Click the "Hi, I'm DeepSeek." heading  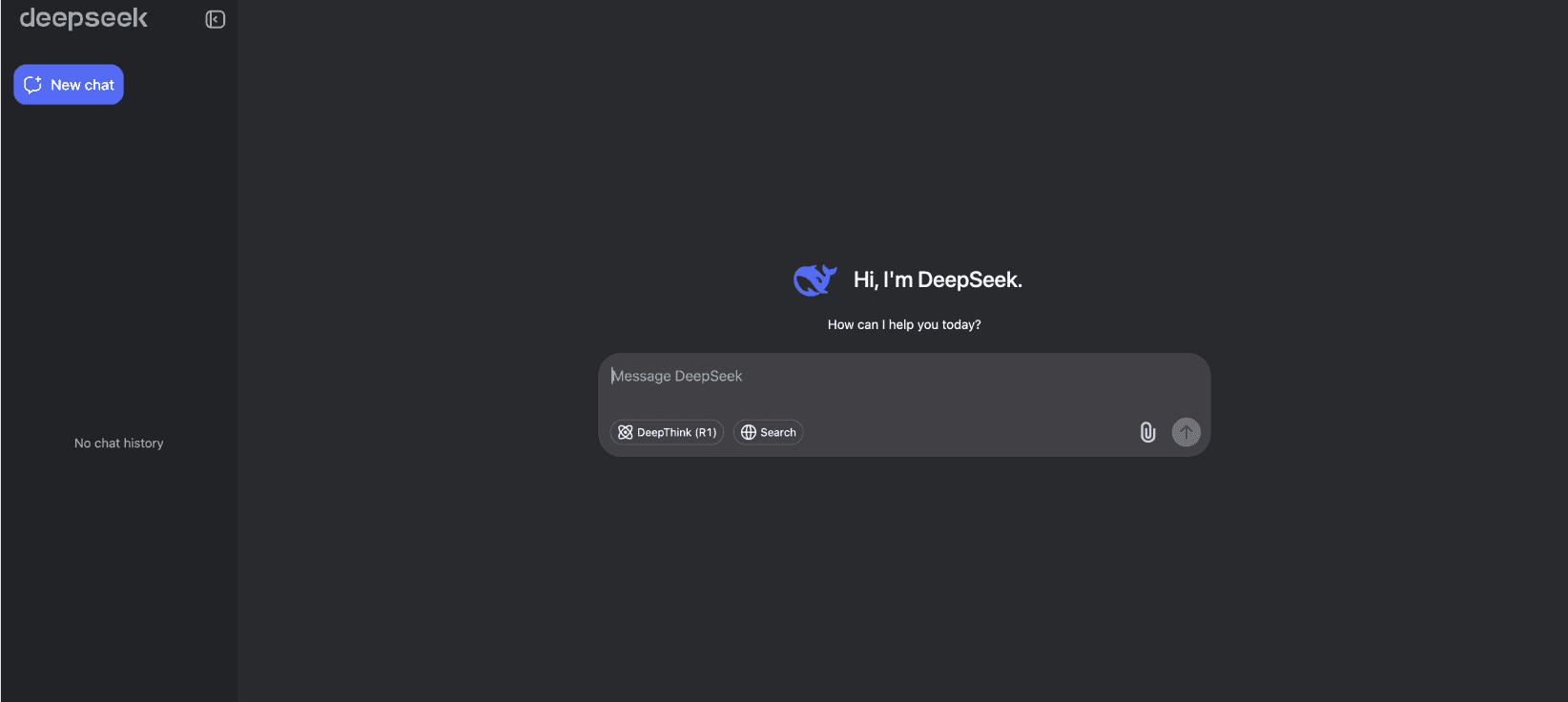point(938,279)
